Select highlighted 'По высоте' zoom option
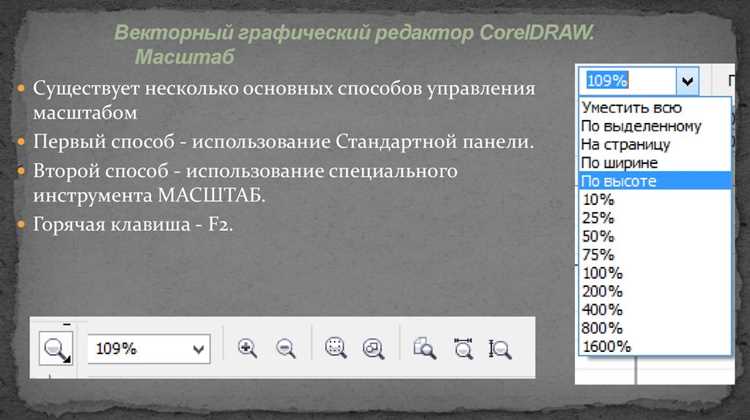Screen dimensions: 750x420 655,181
